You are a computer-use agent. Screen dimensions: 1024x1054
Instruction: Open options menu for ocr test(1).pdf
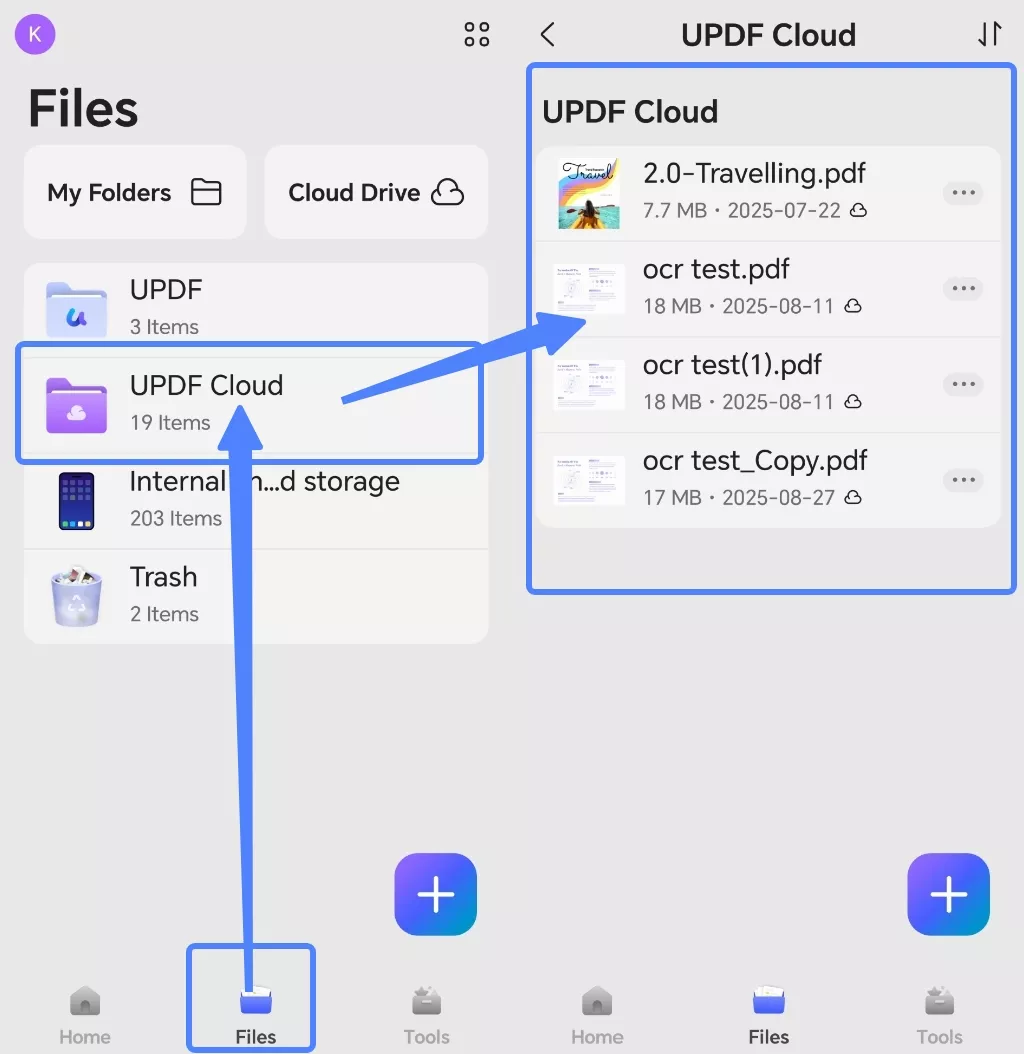point(963,384)
